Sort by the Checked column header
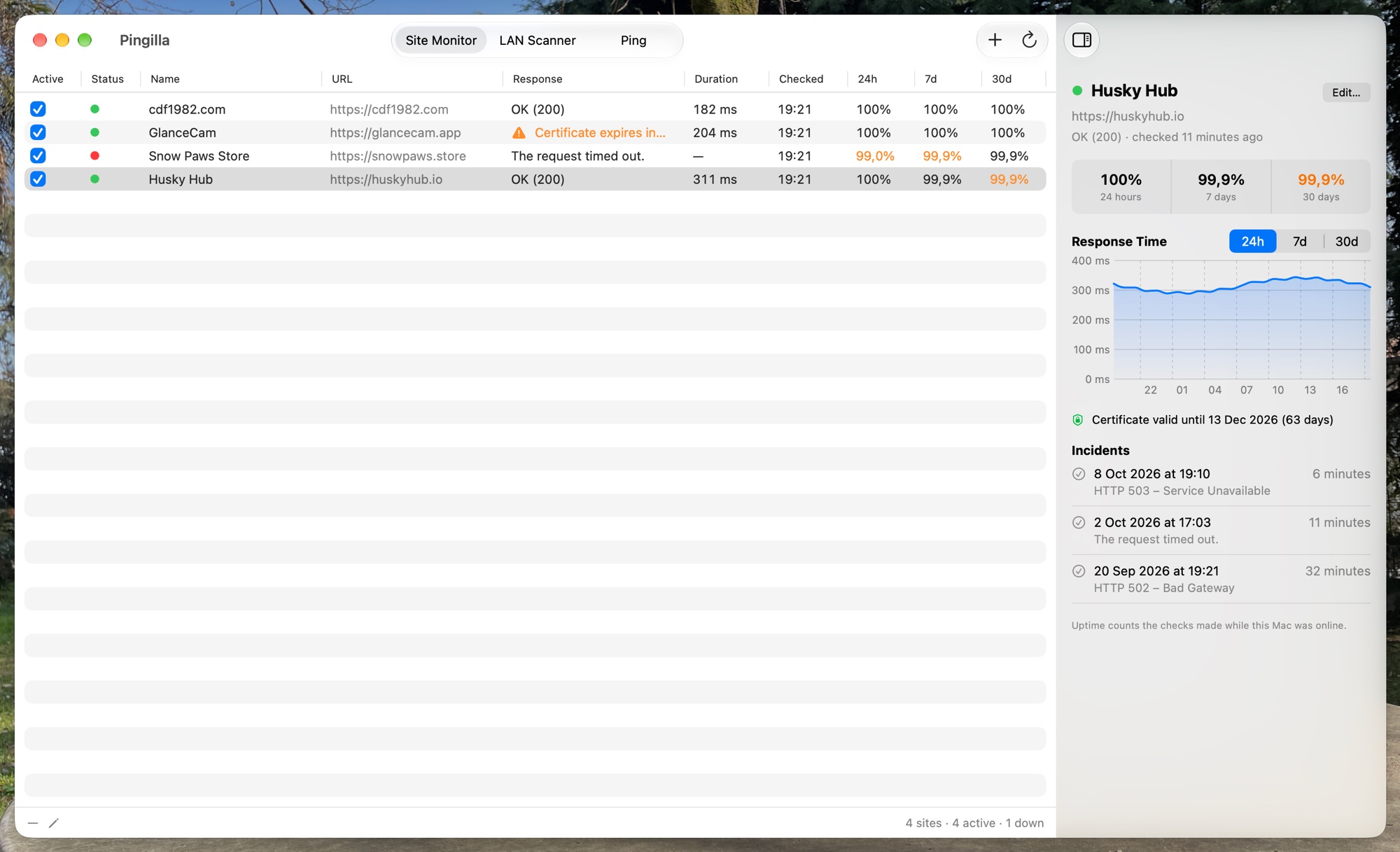The image size is (1400, 852). click(801, 79)
